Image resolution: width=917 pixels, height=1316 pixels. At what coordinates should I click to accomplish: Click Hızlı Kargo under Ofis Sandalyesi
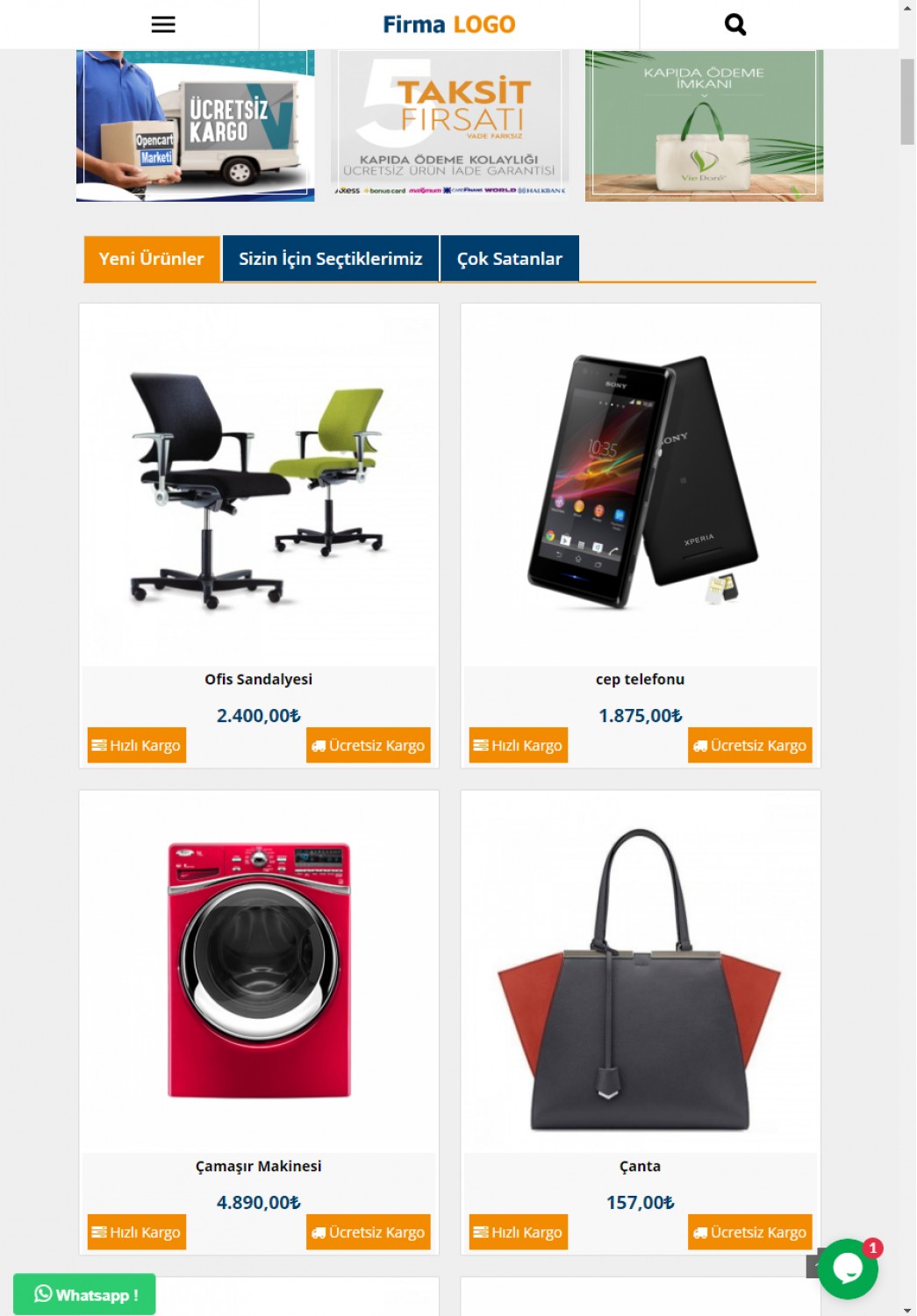click(x=137, y=745)
